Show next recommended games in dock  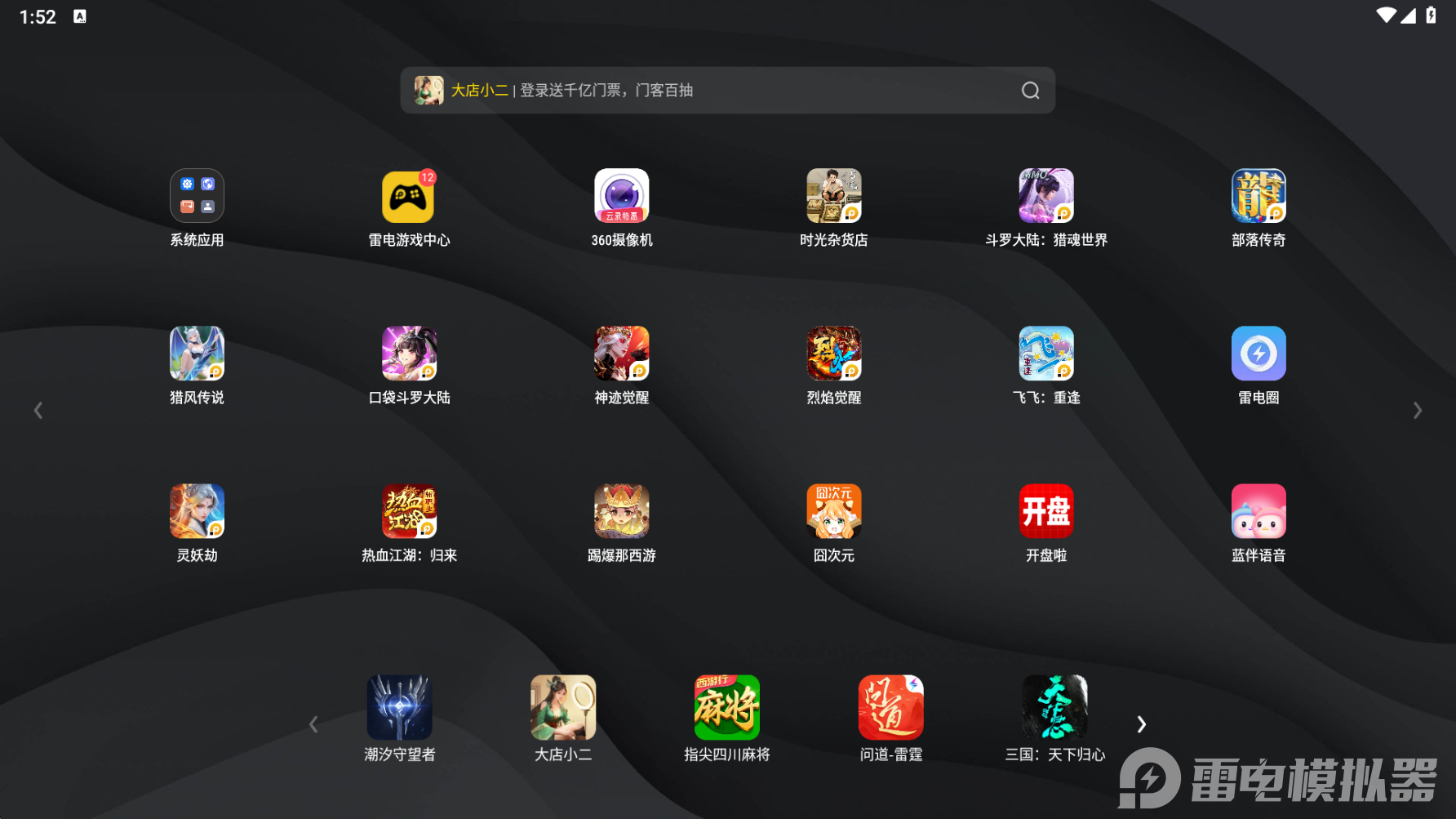[x=1141, y=724]
